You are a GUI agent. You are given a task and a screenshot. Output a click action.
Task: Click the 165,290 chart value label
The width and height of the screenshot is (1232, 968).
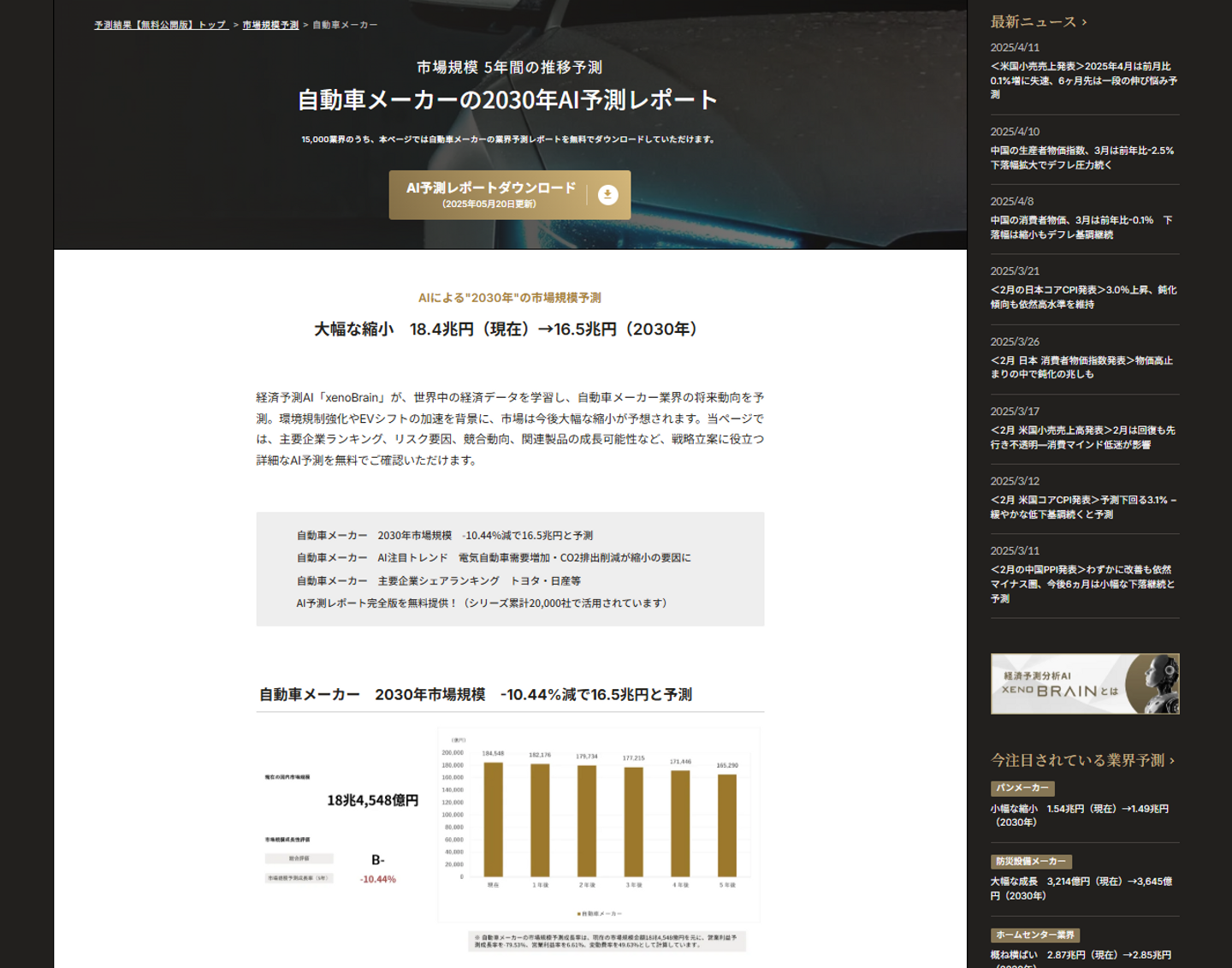727,765
